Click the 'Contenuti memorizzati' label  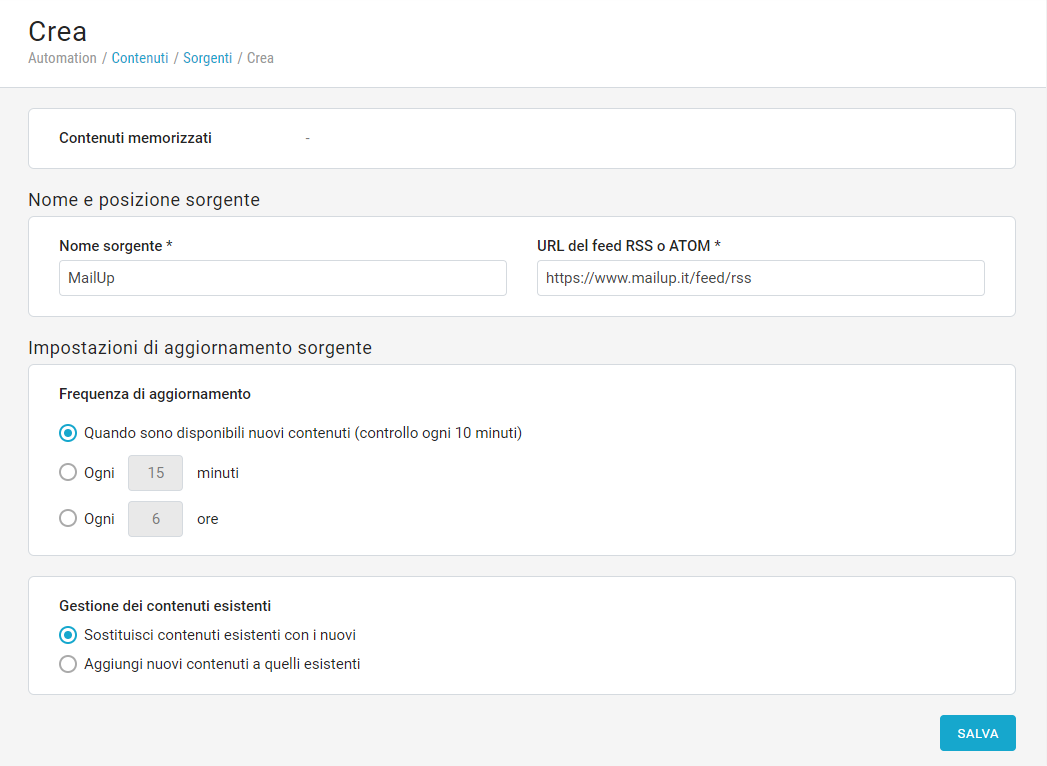pos(135,138)
